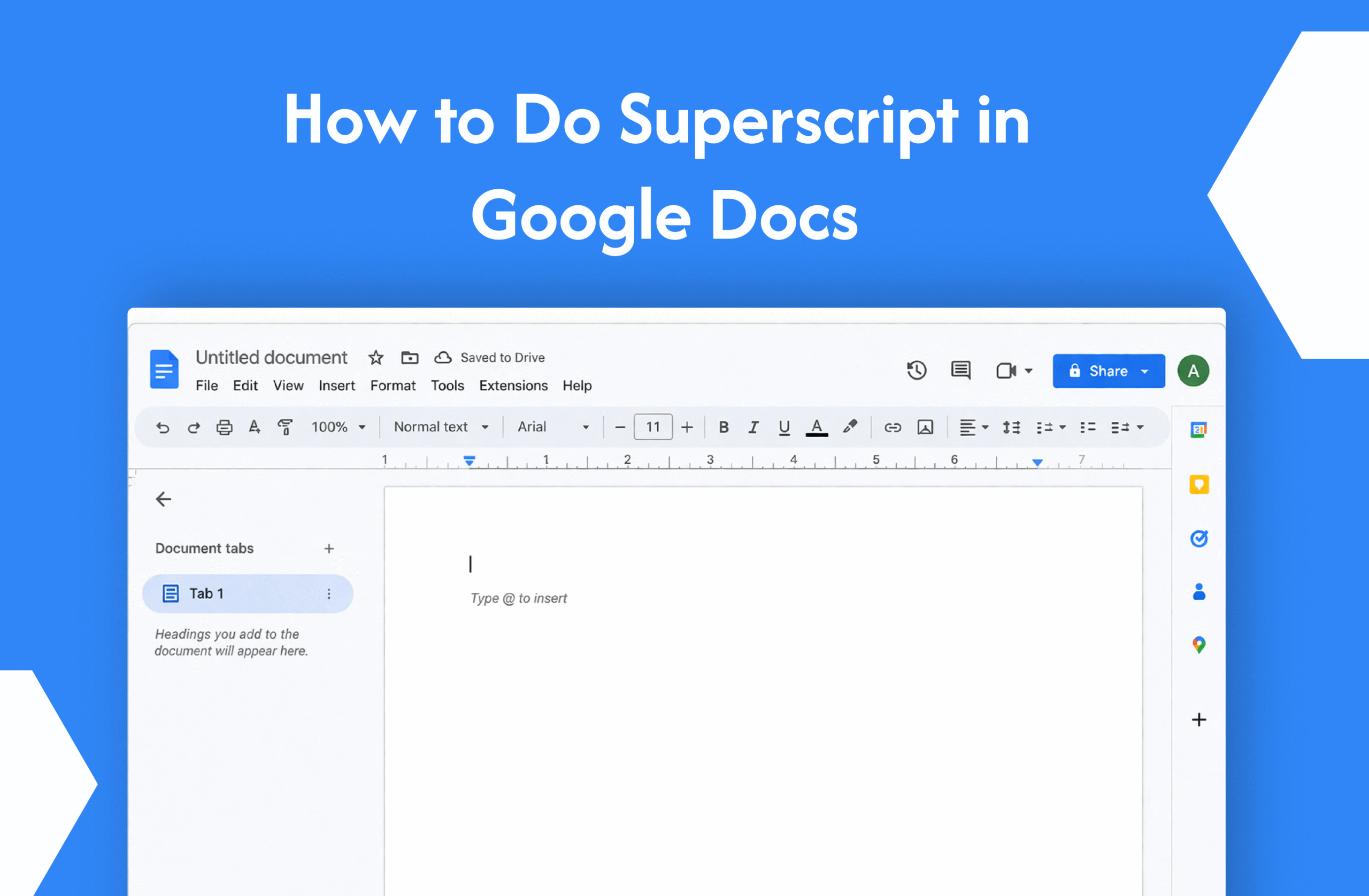Click the right indent ruler marker
The height and width of the screenshot is (896, 1369).
(x=1037, y=462)
